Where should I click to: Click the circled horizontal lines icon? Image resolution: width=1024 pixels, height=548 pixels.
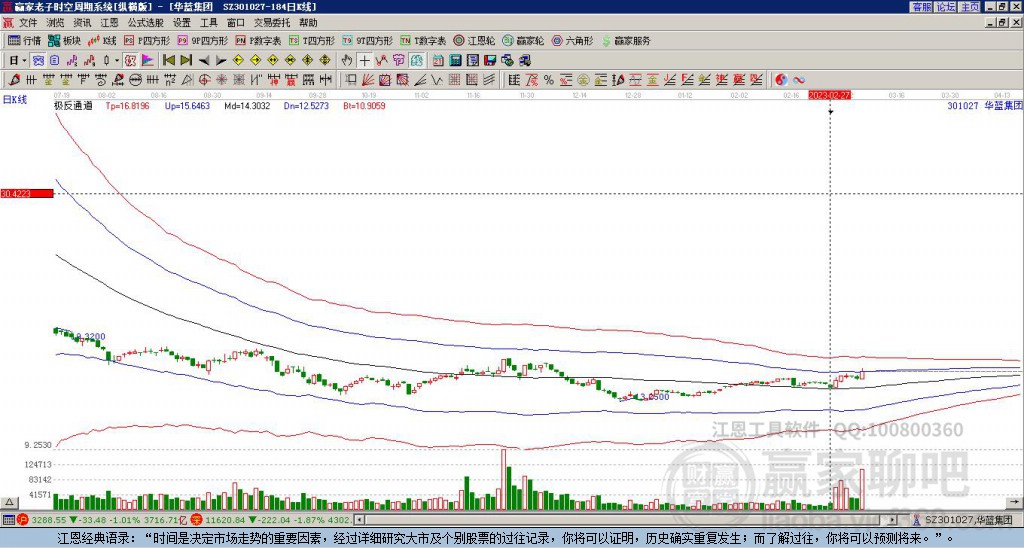tap(135, 80)
